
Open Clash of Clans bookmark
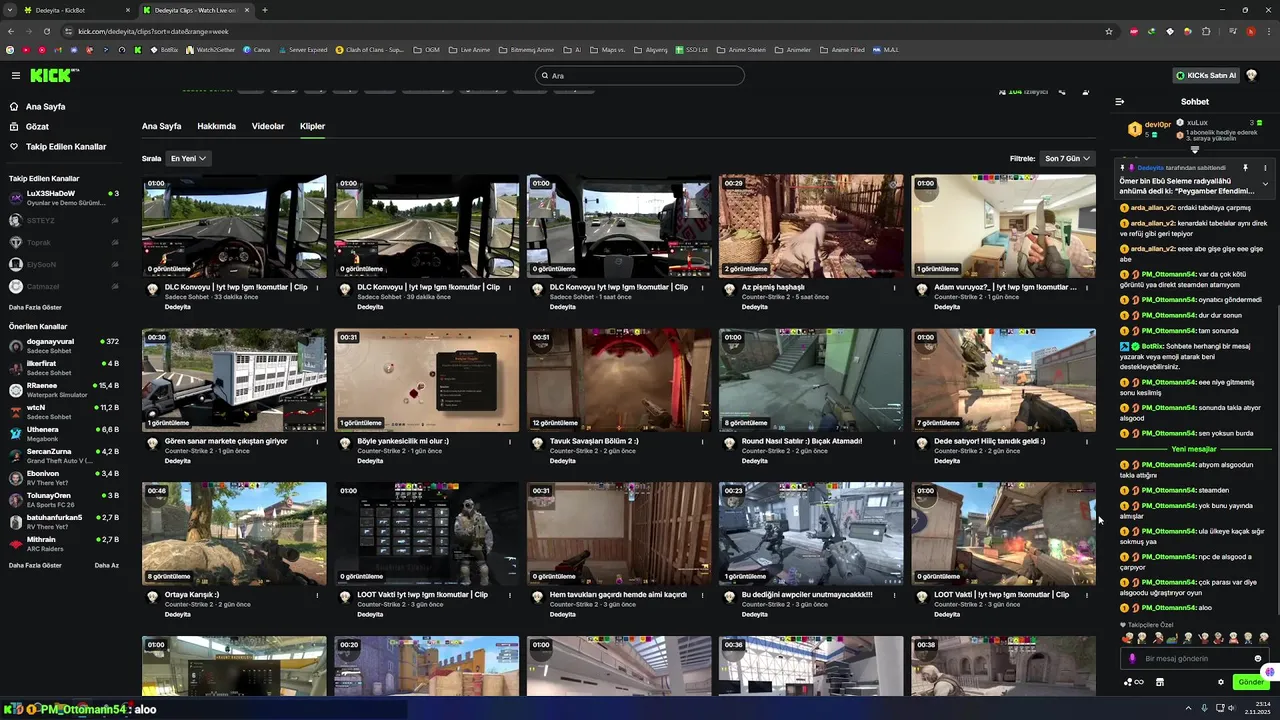pos(370,49)
